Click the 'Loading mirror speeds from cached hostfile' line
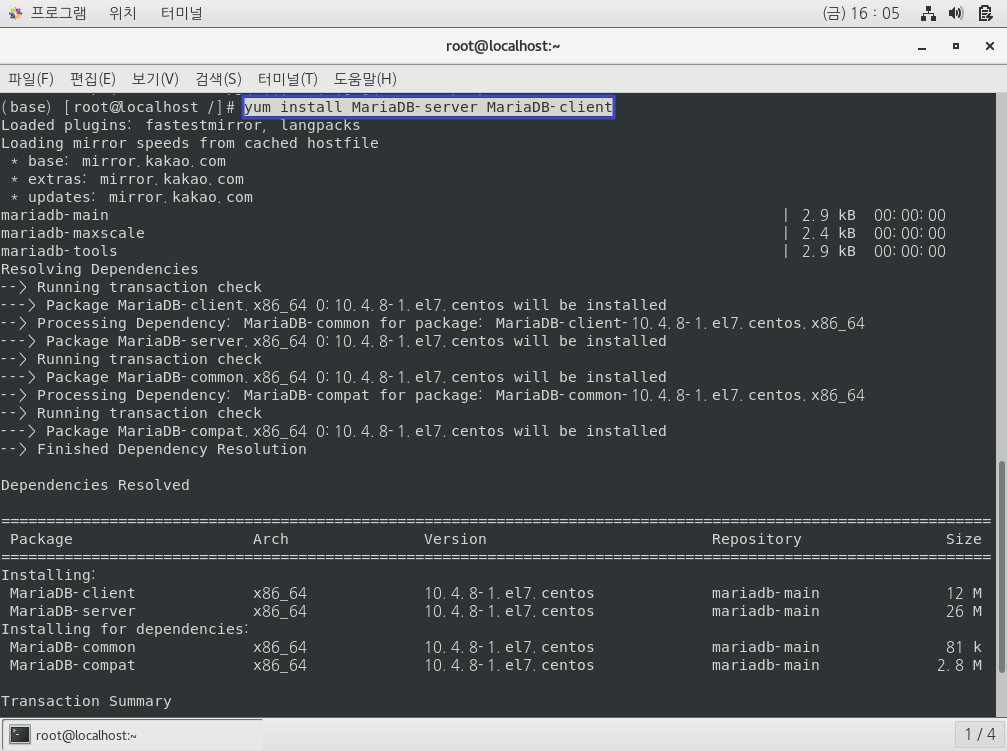The height and width of the screenshot is (751, 1007). coord(189,143)
